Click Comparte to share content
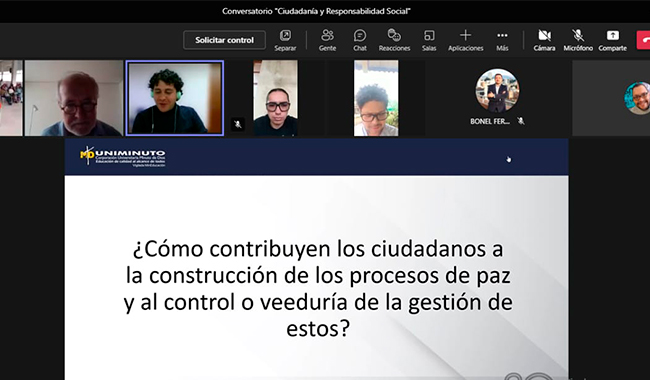 (612, 40)
